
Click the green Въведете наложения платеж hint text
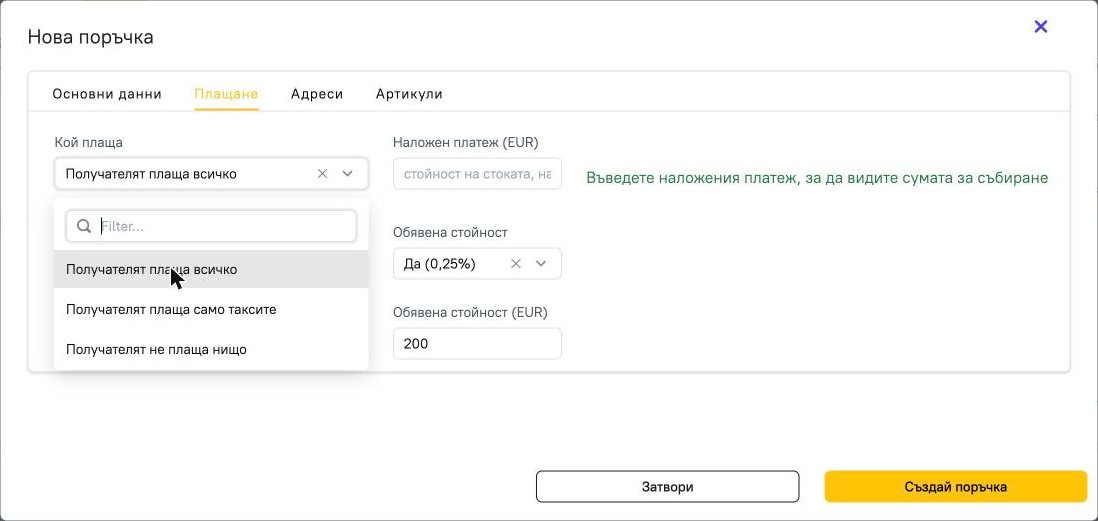[x=817, y=178]
